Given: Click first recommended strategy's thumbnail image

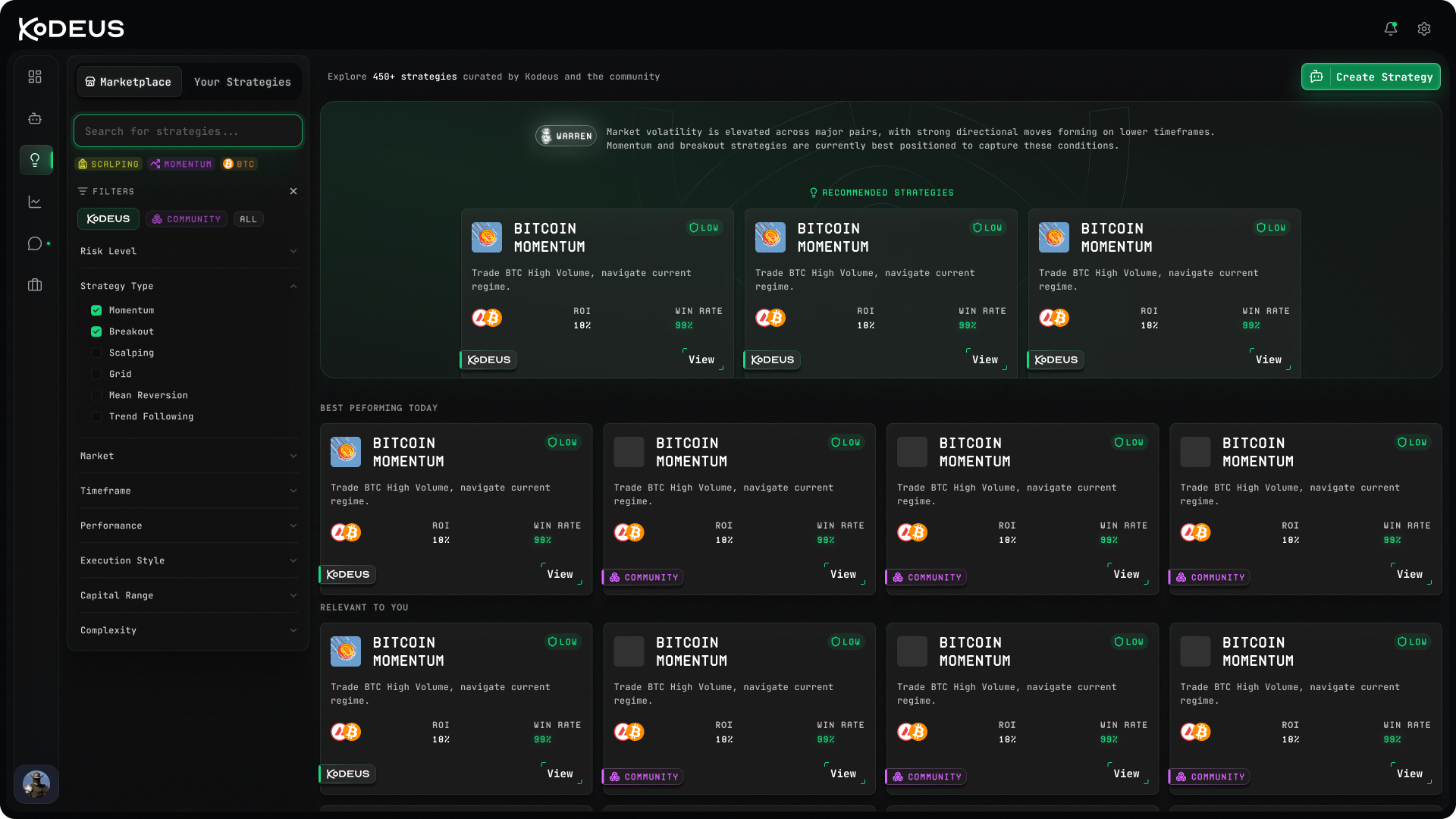Looking at the screenshot, I should pos(487,237).
